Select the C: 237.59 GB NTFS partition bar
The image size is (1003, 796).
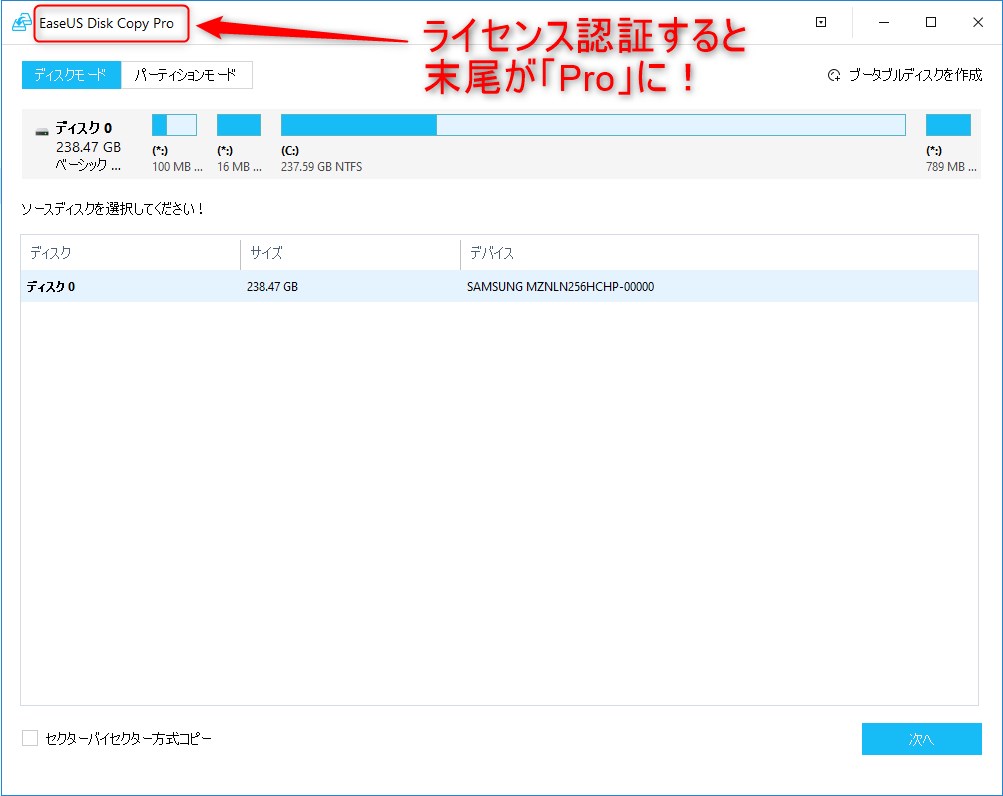click(x=593, y=125)
